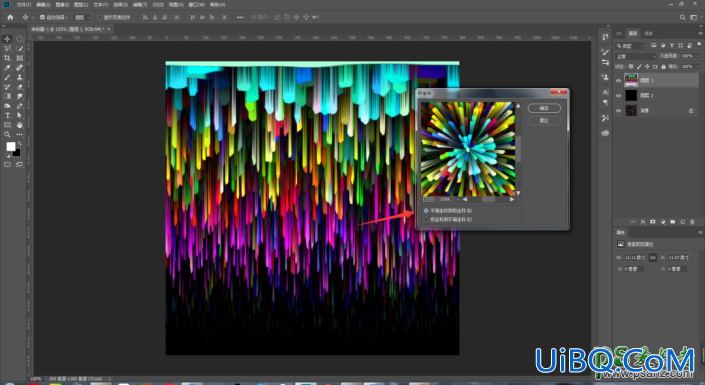
Task: Select the Crop tool
Action: tap(7, 58)
